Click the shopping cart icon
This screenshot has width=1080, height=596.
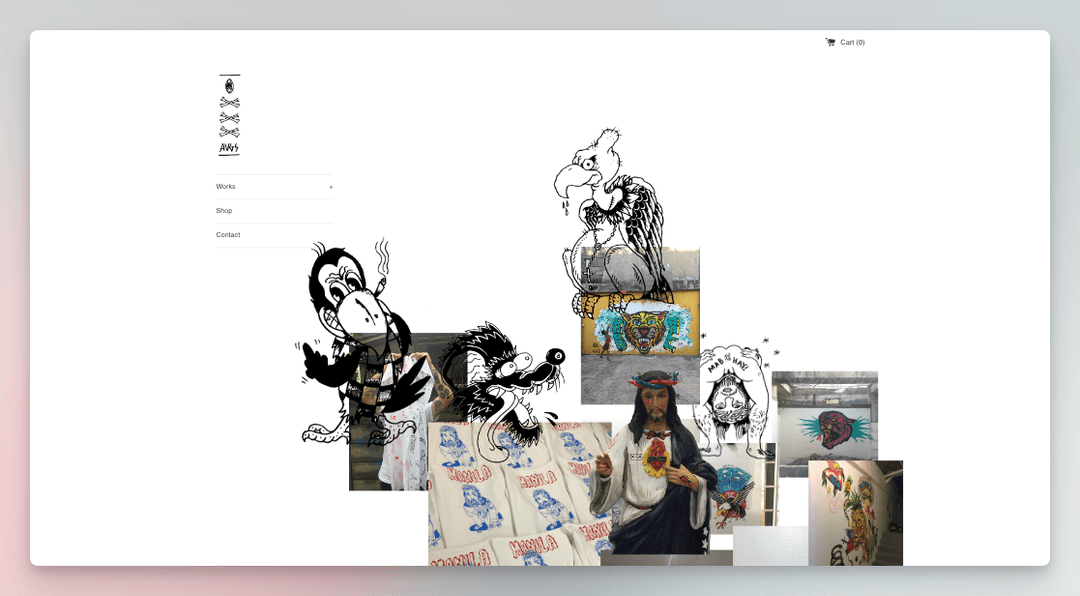click(830, 42)
